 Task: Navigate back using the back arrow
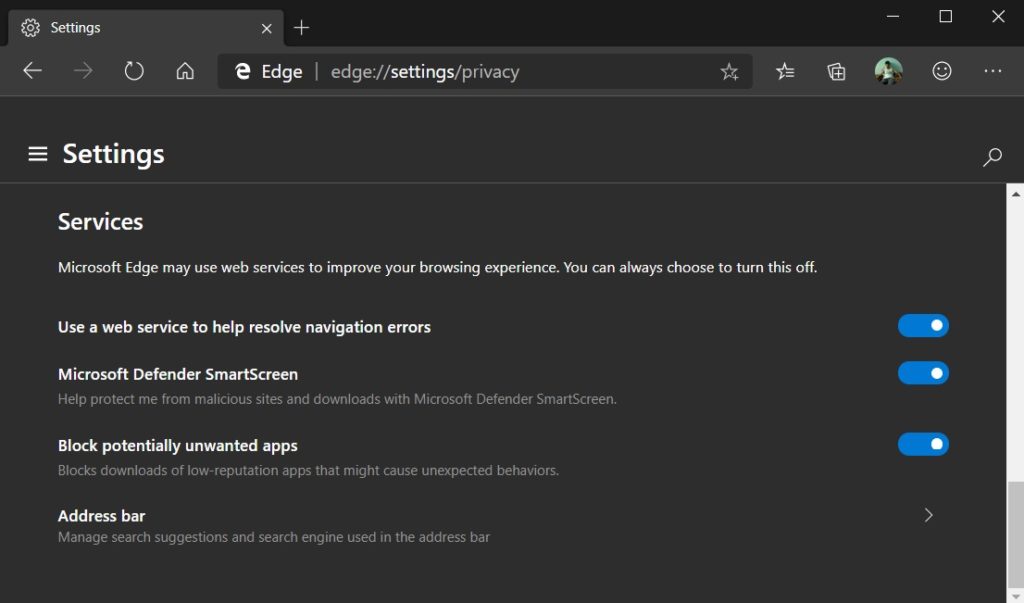tap(33, 71)
